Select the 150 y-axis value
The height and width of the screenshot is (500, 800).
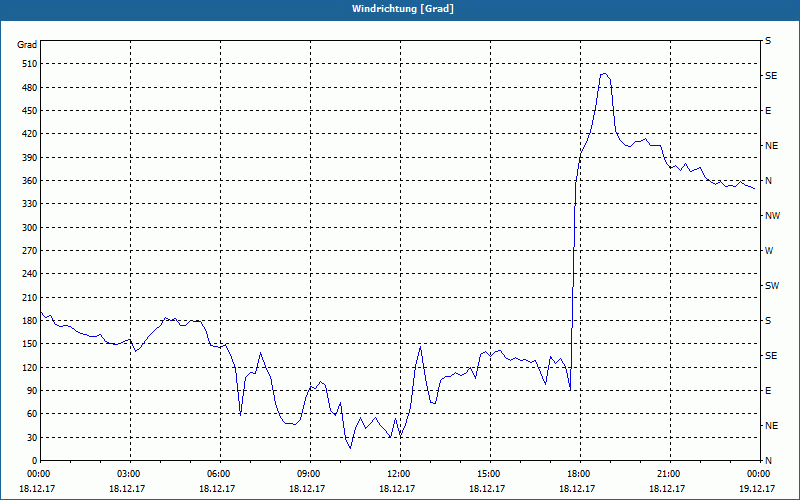(x=30, y=344)
